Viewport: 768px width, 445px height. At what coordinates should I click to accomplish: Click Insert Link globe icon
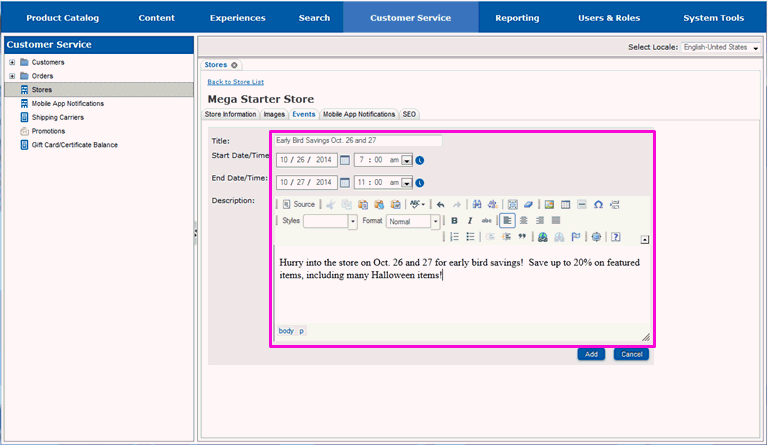[x=542, y=237]
